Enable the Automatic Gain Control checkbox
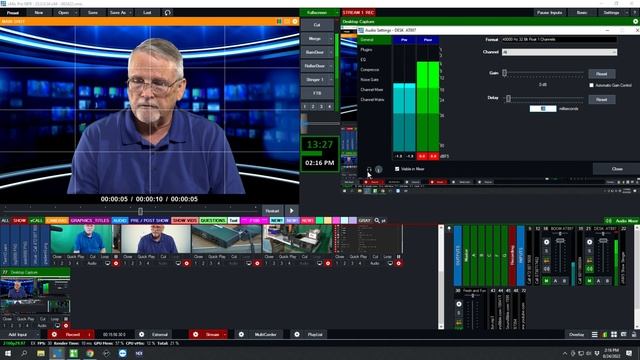 coord(591,85)
